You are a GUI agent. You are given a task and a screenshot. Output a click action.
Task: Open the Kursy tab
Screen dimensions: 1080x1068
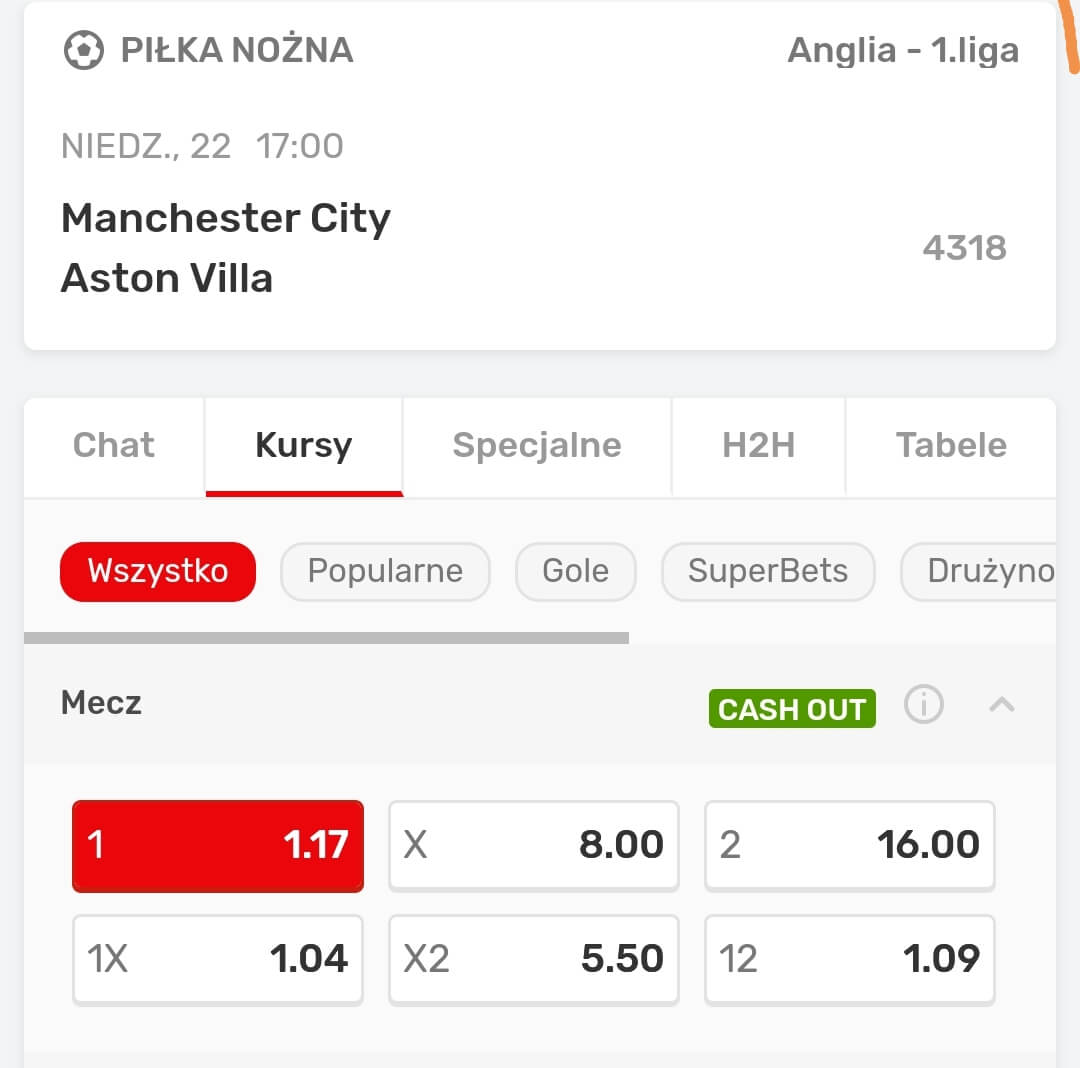[304, 446]
